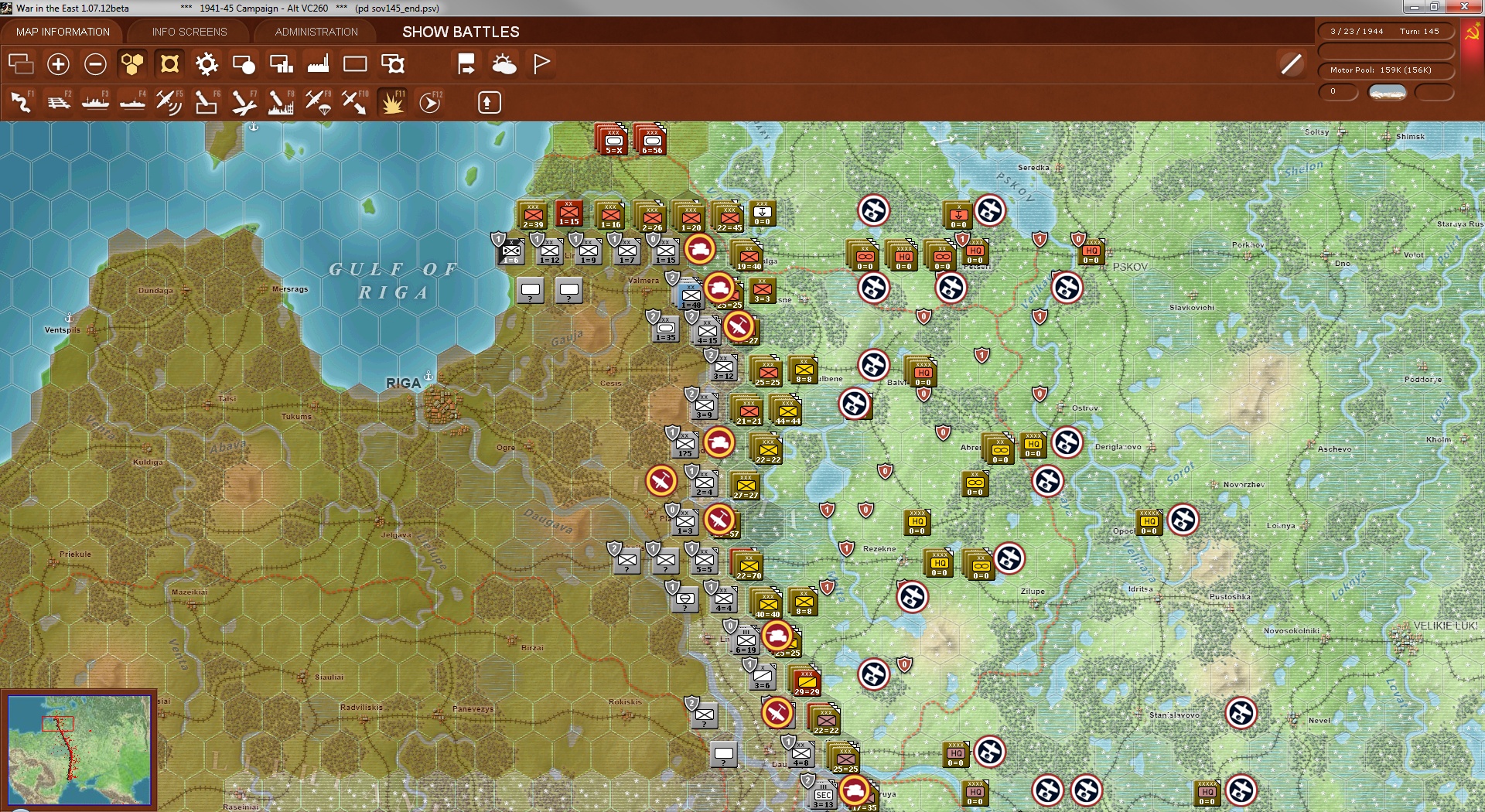Toggle the hex grid display
Image resolution: width=1485 pixels, height=812 pixels.
click(x=132, y=64)
